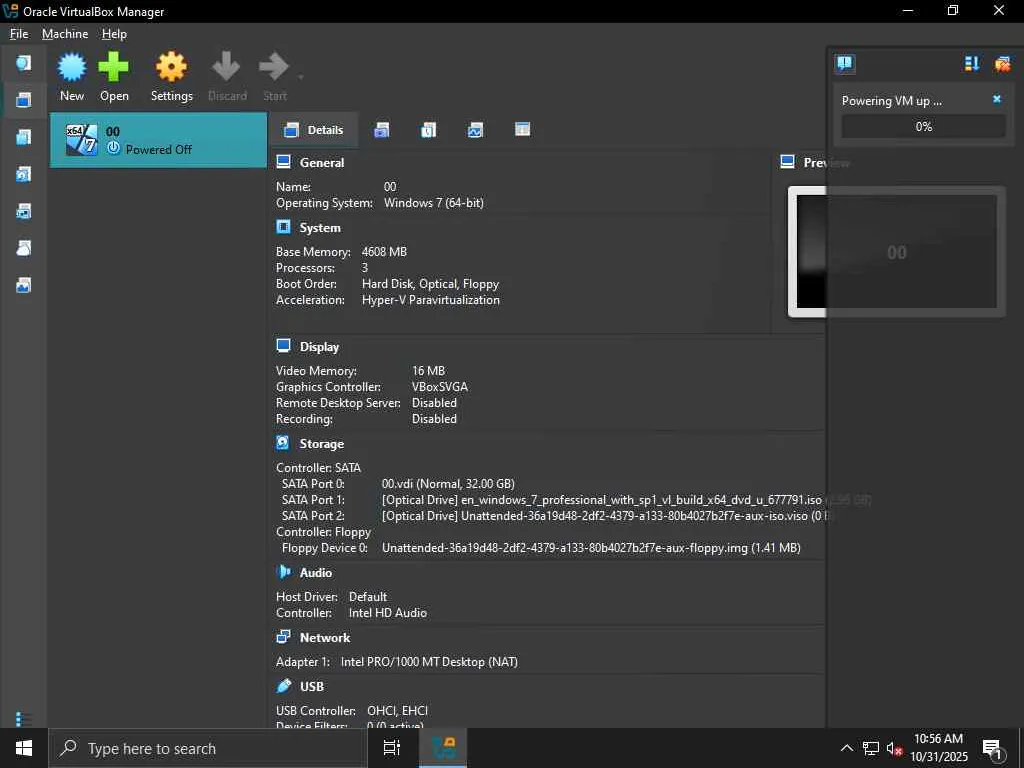Select the 00 virtual machine entry
The width and height of the screenshot is (1024, 768).
[159, 140]
